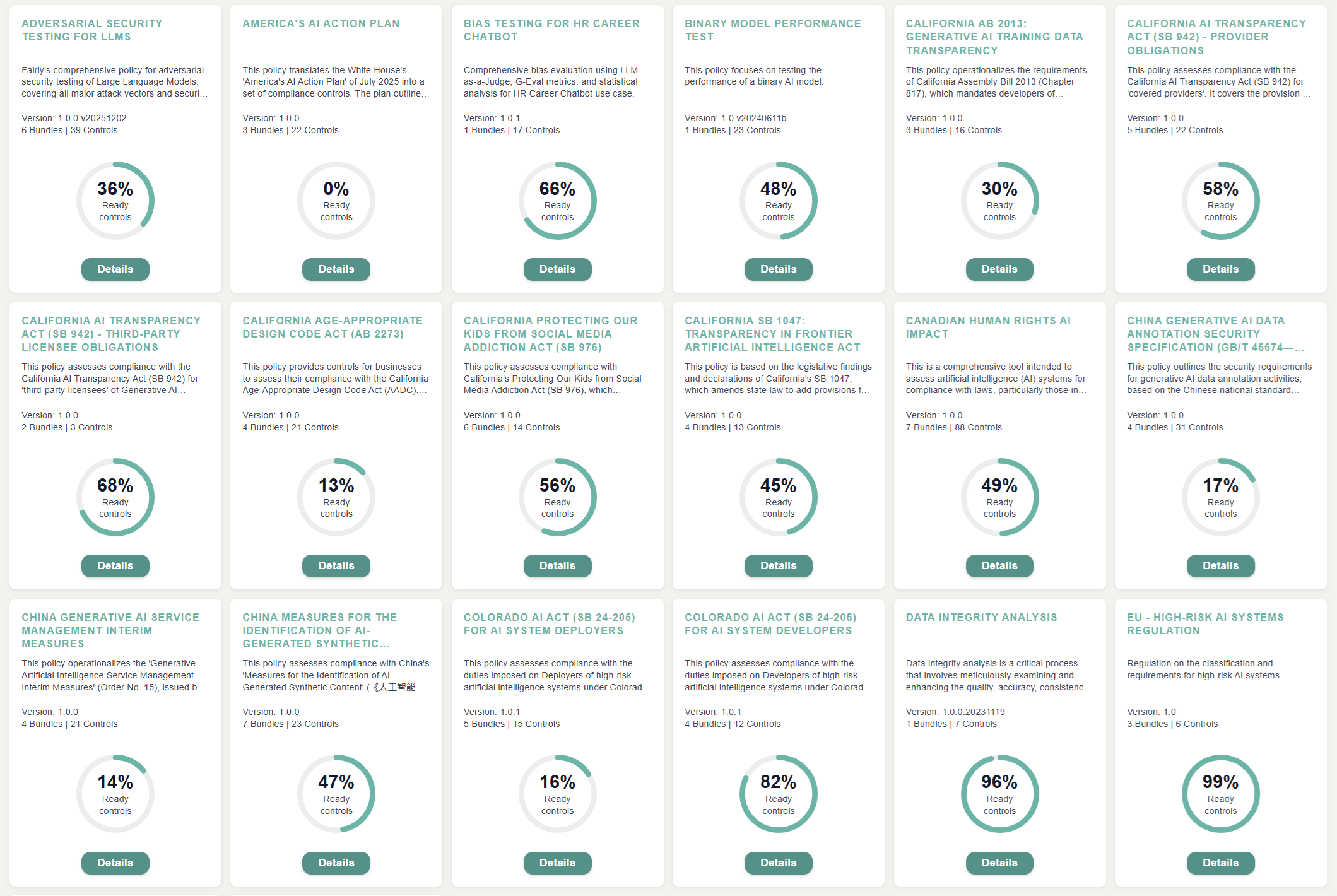Select the 82% ready controls gauge
The height and width of the screenshot is (896, 1337).
(x=779, y=794)
